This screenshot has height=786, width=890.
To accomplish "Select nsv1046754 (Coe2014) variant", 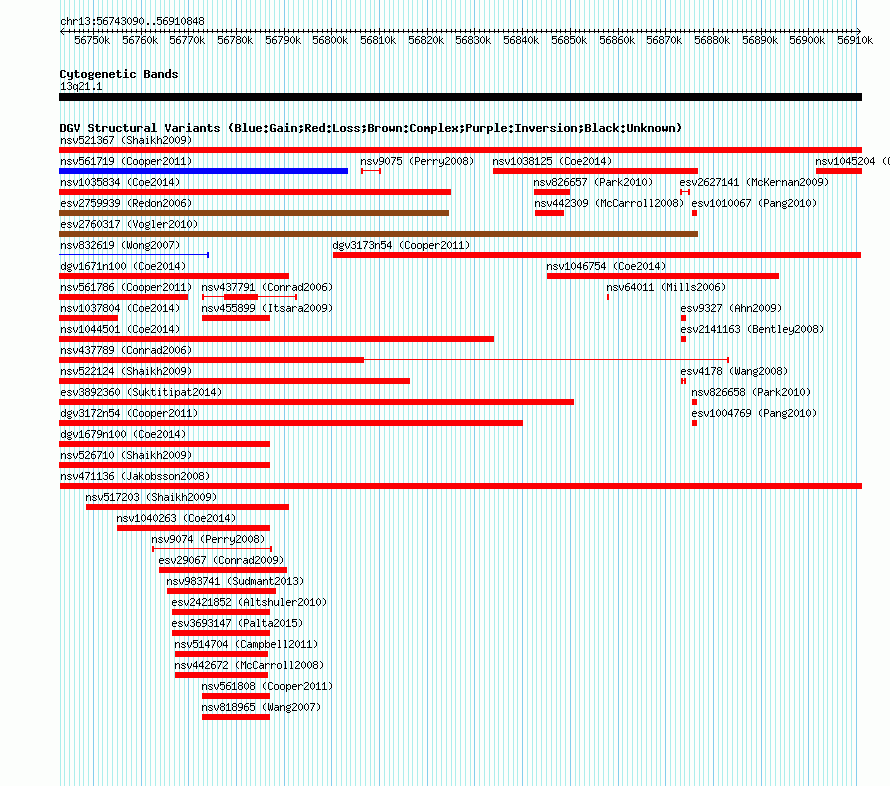I will [x=606, y=266].
